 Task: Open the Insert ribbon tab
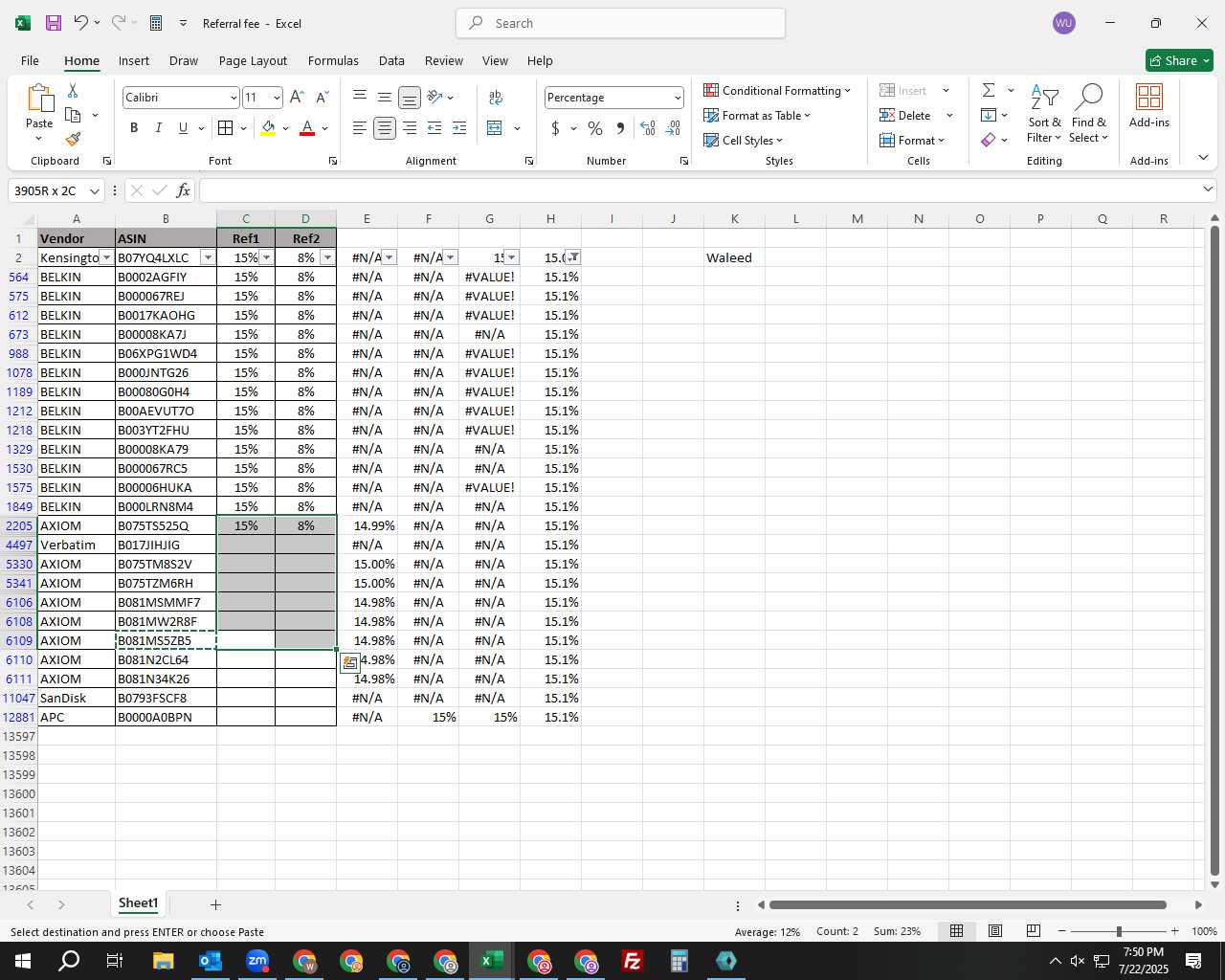click(x=134, y=60)
